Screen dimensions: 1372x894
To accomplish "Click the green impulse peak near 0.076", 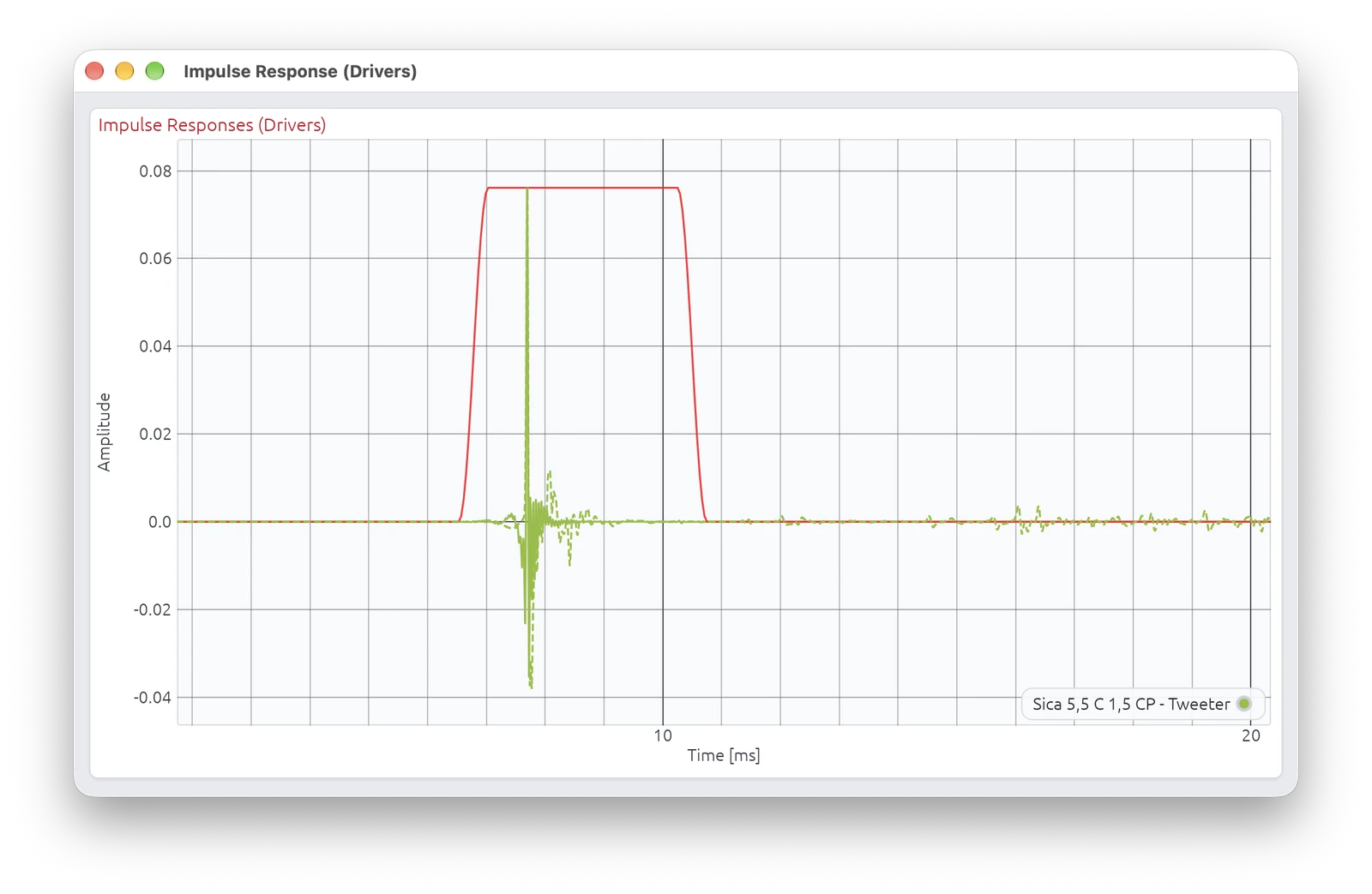I will tap(527, 190).
